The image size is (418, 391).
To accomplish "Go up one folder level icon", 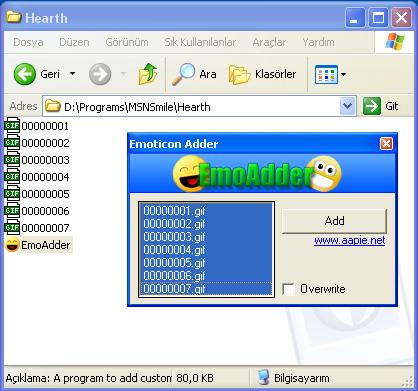I will coord(148,74).
